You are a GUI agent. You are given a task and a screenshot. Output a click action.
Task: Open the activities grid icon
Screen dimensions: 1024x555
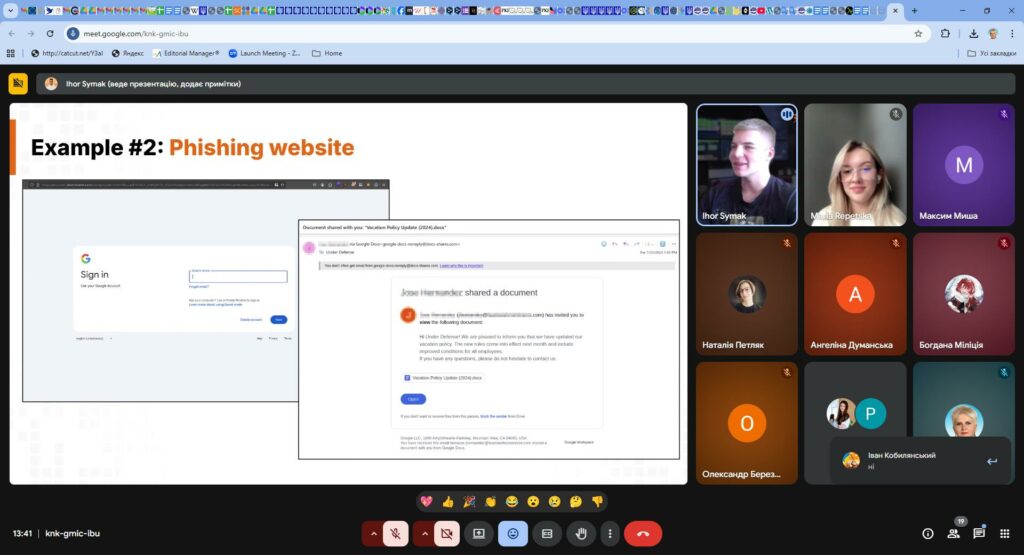point(1004,534)
